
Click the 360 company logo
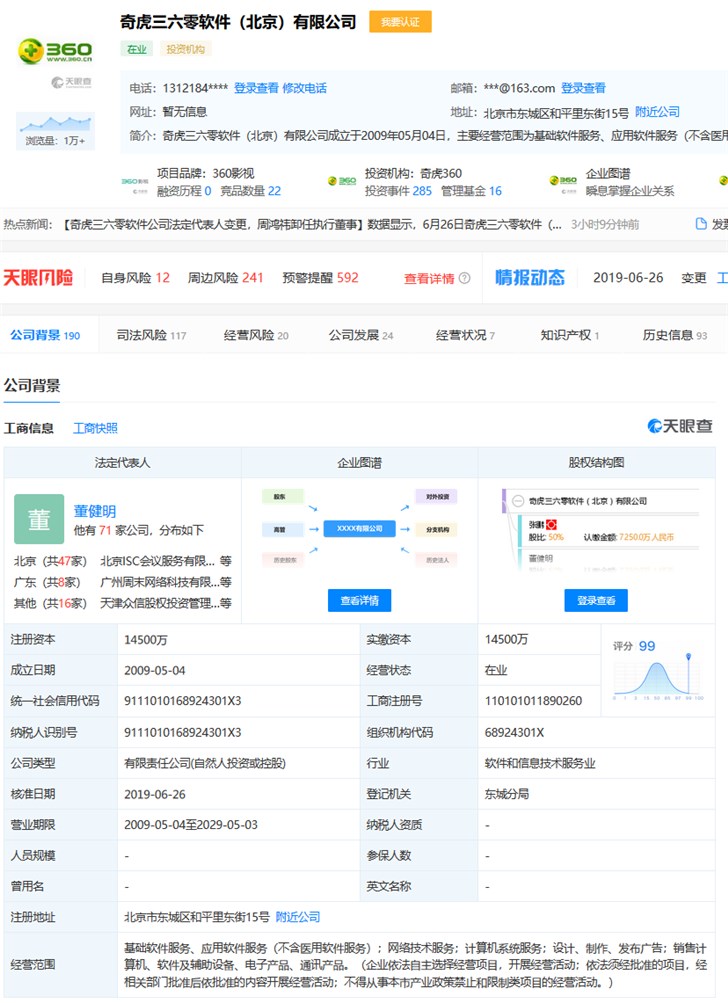click(x=55, y=52)
